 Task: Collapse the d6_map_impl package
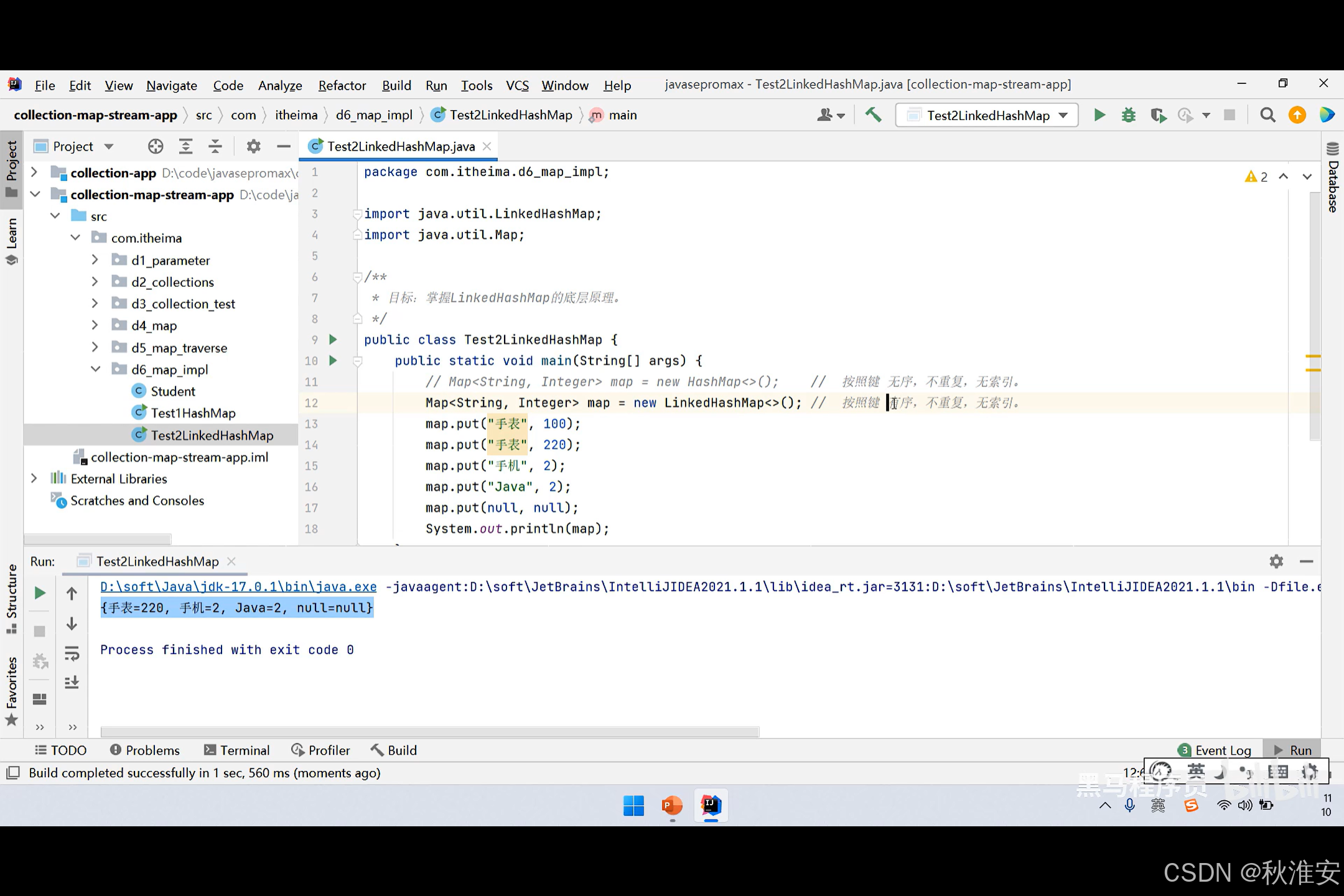pos(95,369)
